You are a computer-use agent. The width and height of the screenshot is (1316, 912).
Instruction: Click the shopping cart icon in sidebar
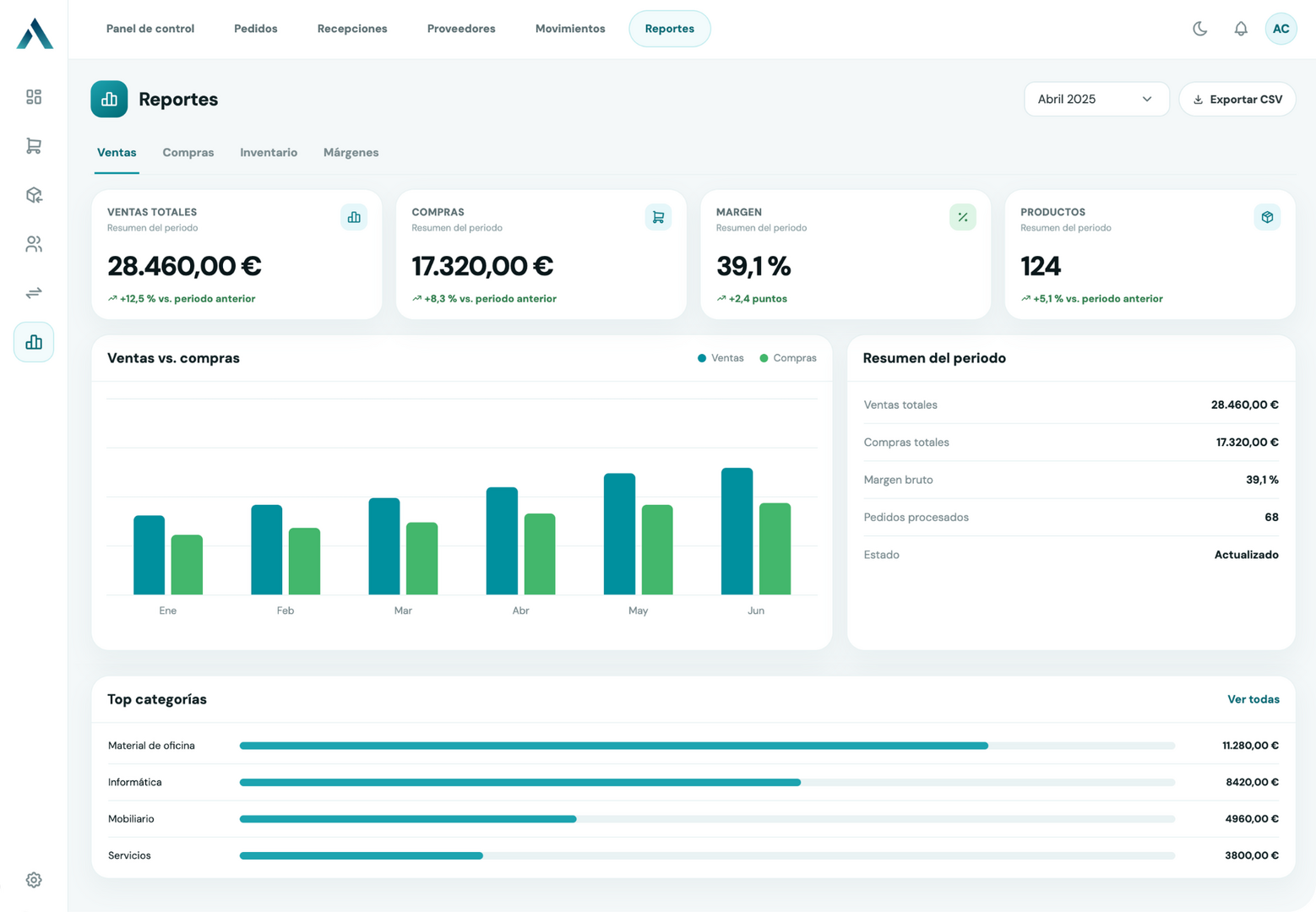click(x=34, y=146)
